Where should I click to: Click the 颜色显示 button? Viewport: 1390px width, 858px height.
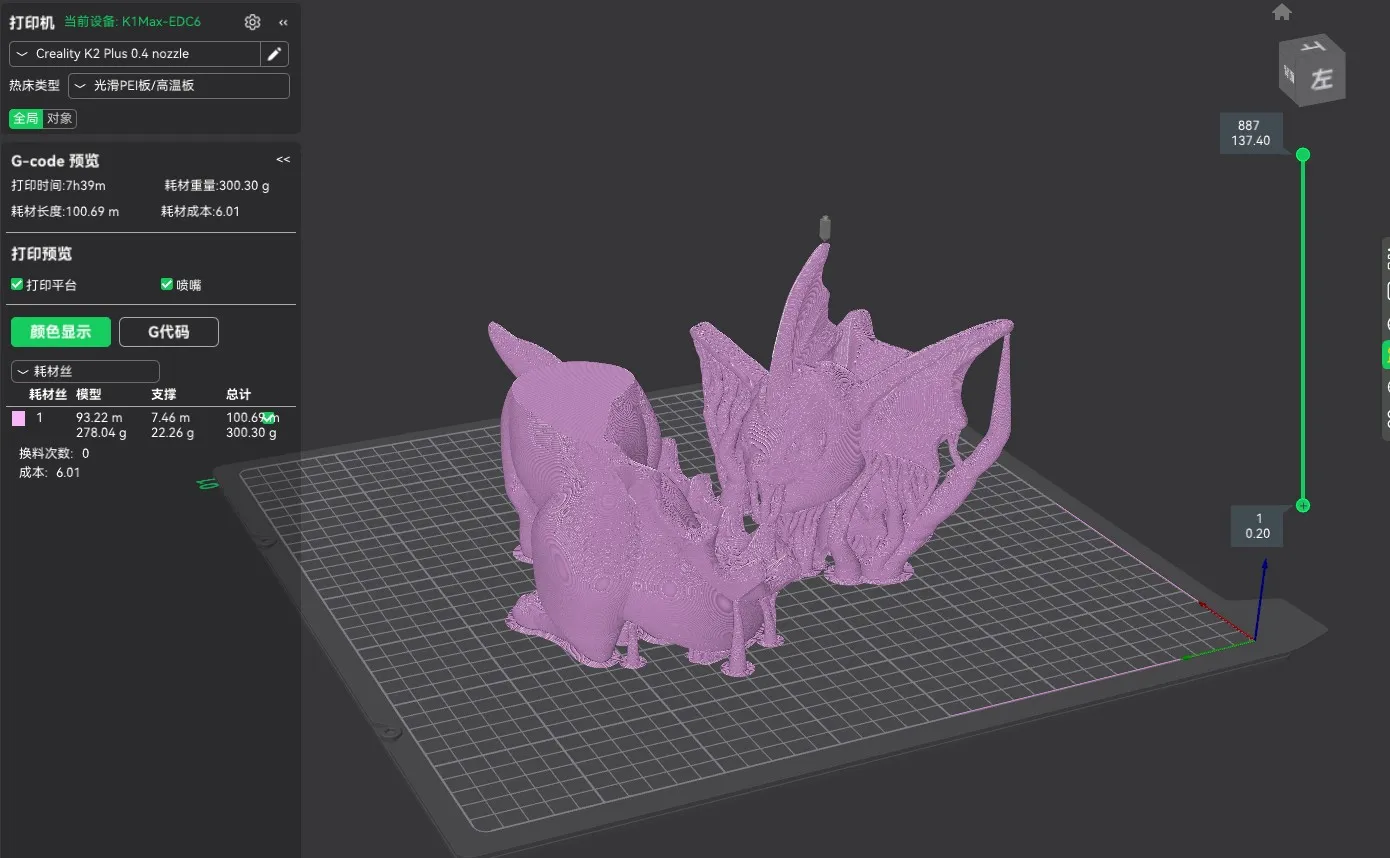61,332
